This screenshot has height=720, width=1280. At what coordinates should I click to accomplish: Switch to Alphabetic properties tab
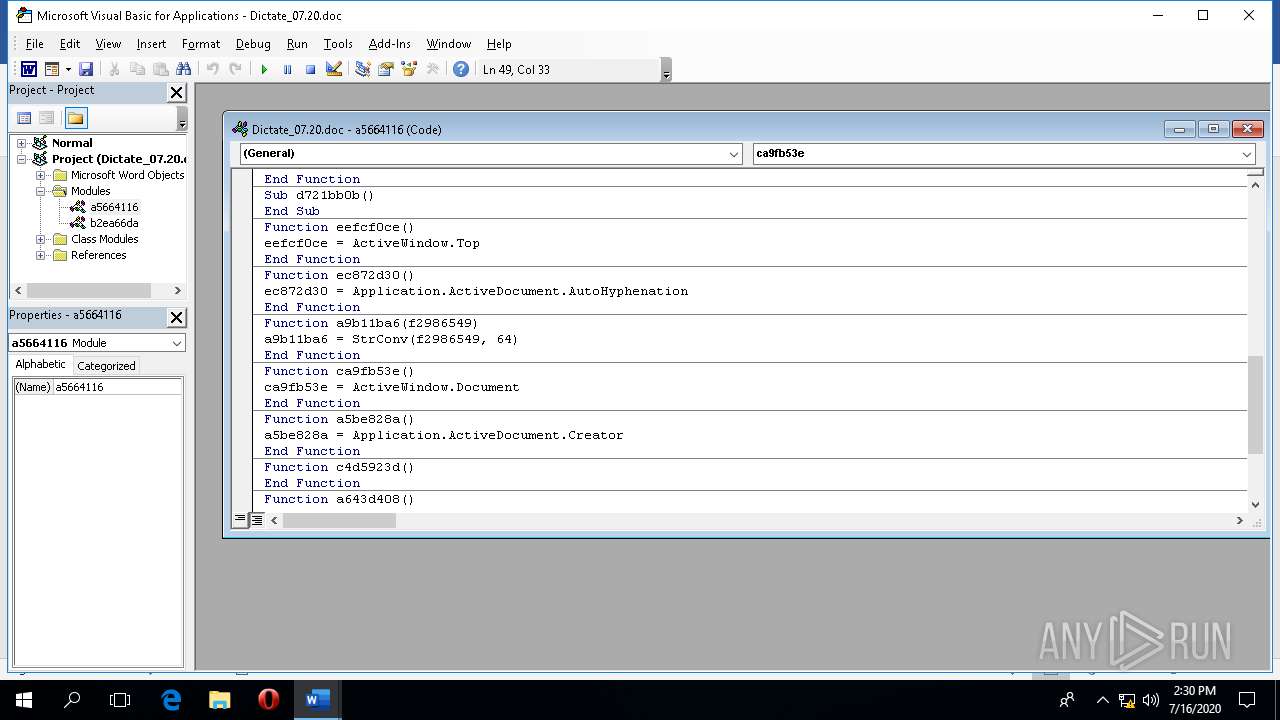coord(40,365)
